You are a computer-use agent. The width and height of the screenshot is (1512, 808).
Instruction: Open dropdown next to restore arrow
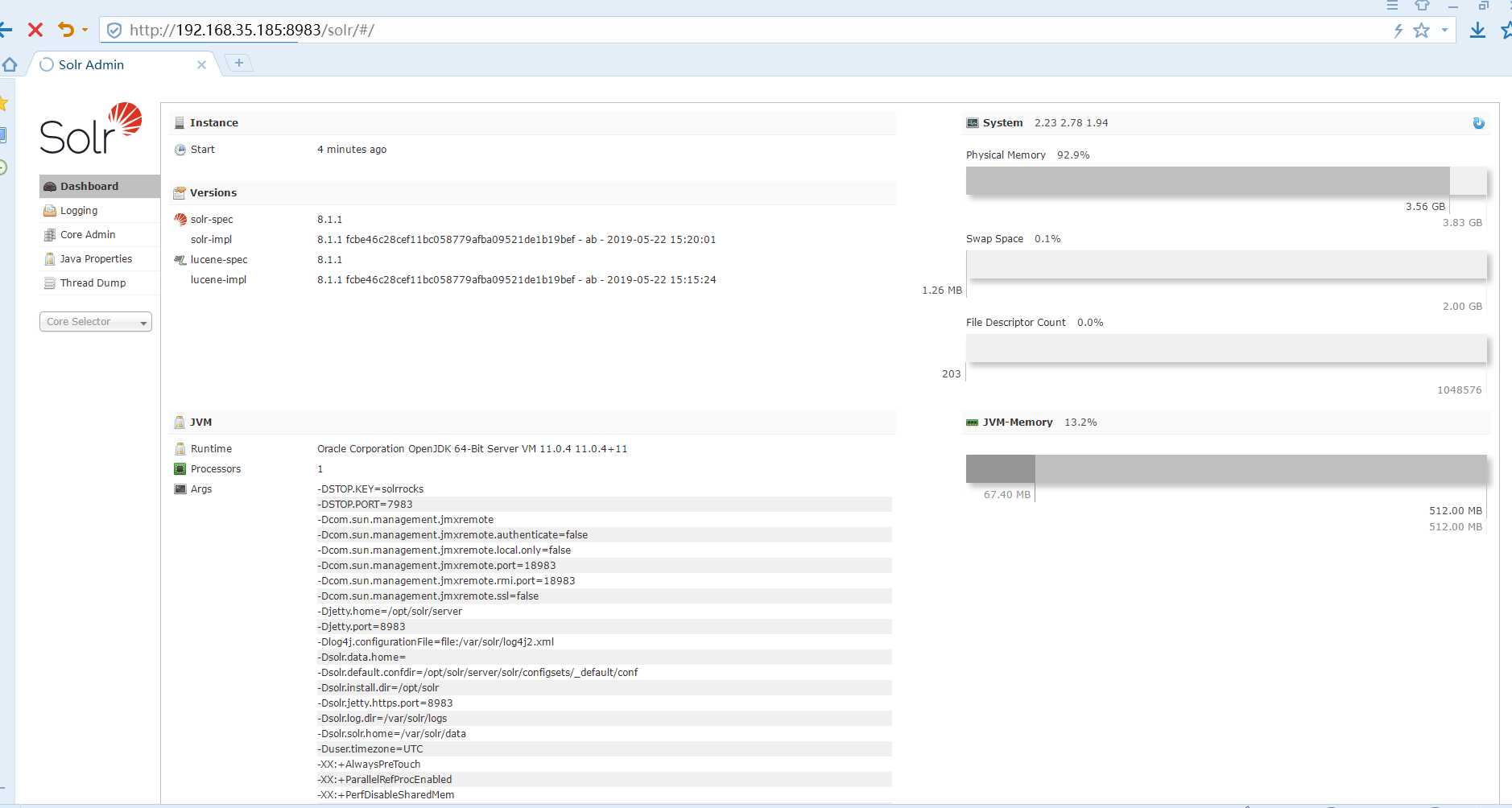(x=85, y=31)
